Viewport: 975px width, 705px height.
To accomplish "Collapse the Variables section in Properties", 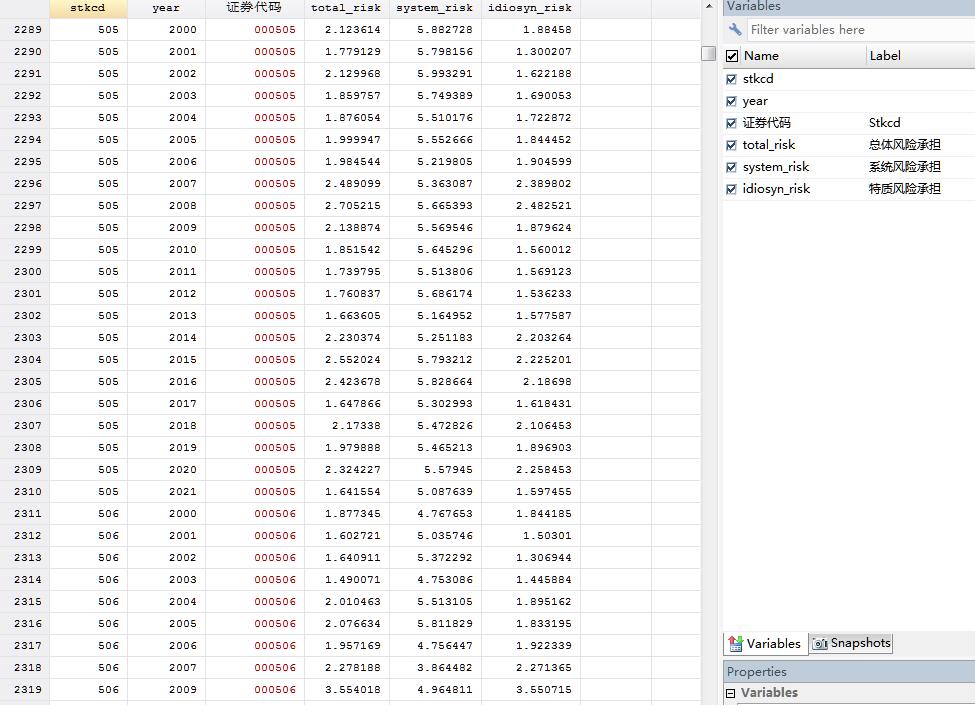I will pos(731,693).
